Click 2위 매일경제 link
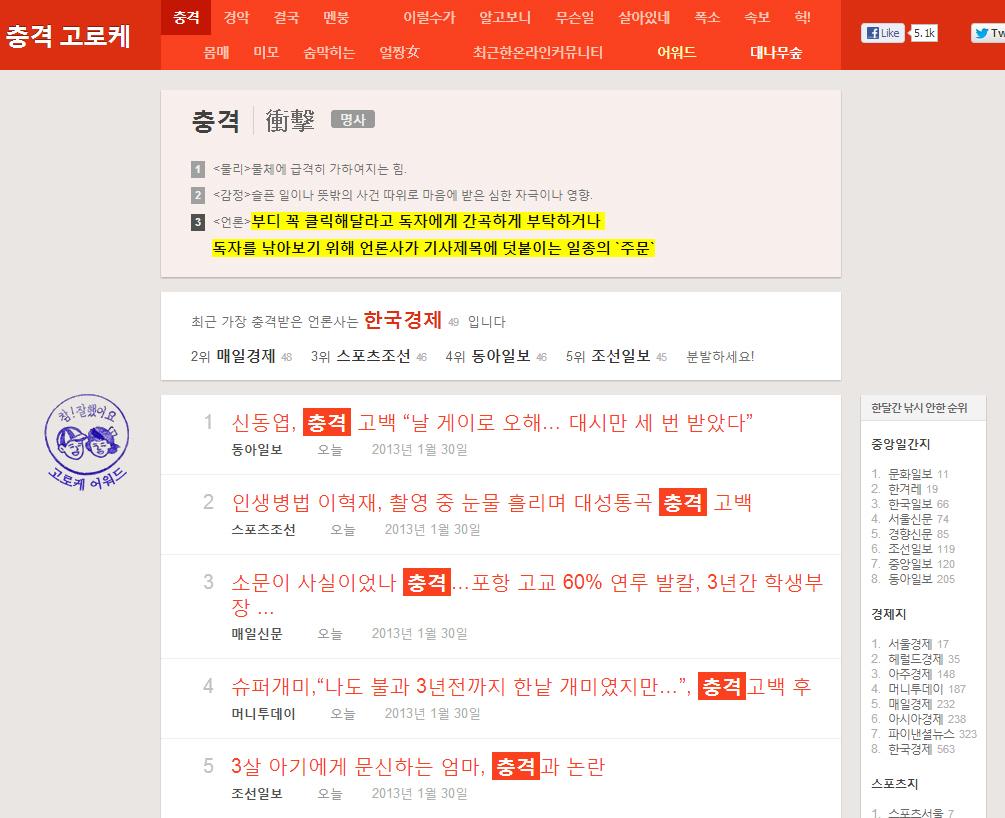Viewport: 1005px width, 818px height. (x=245, y=356)
